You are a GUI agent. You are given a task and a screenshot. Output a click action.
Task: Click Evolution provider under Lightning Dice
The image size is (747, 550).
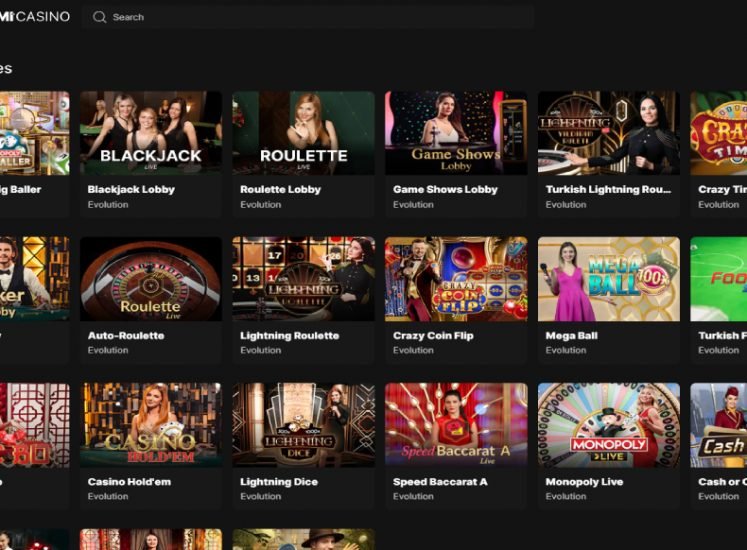pos(260,497)
